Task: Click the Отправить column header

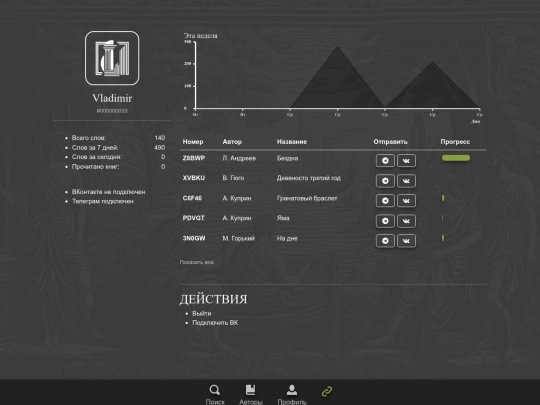Action: 390,142
